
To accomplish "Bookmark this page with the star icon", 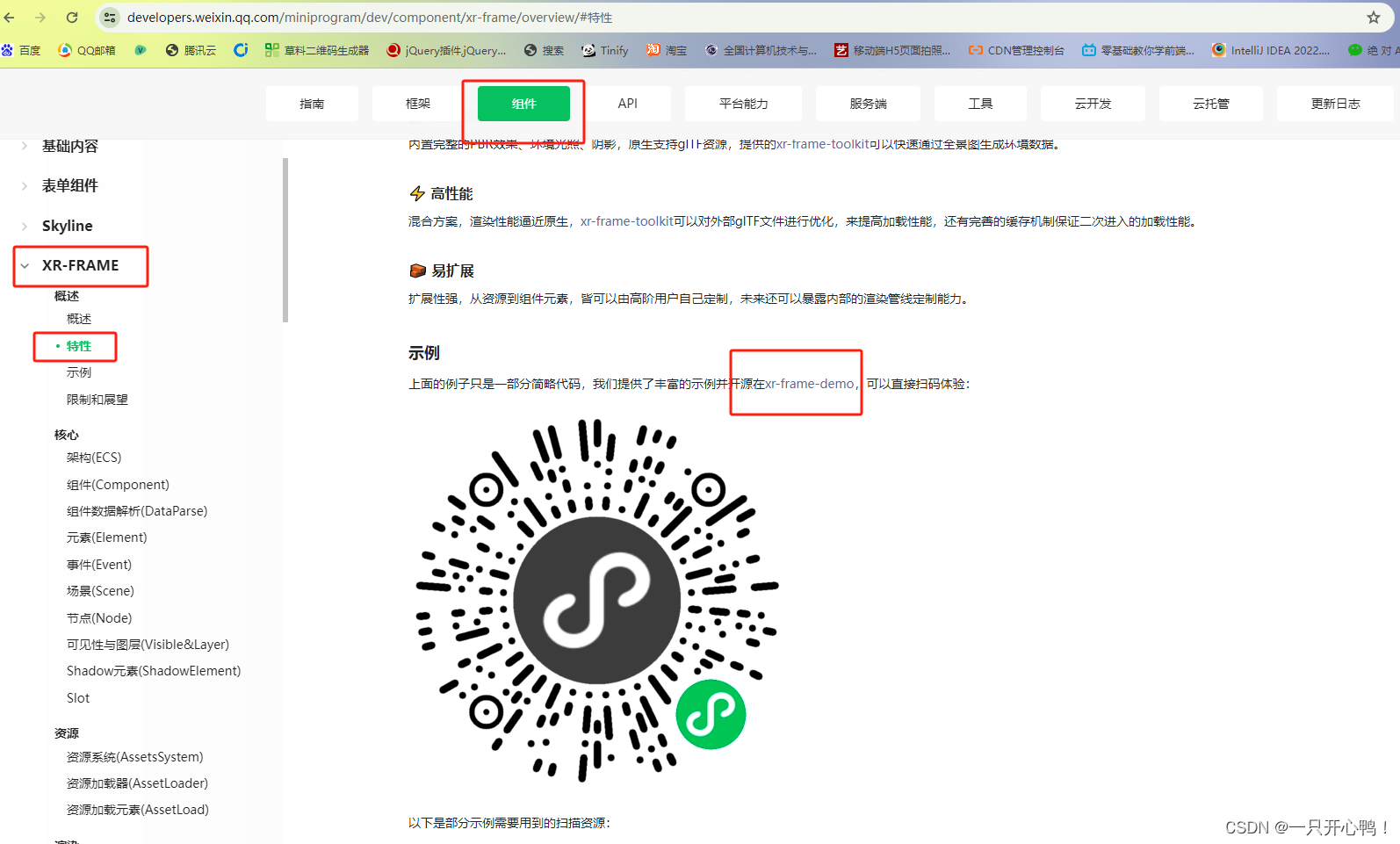I will [x=1374, y=18].
